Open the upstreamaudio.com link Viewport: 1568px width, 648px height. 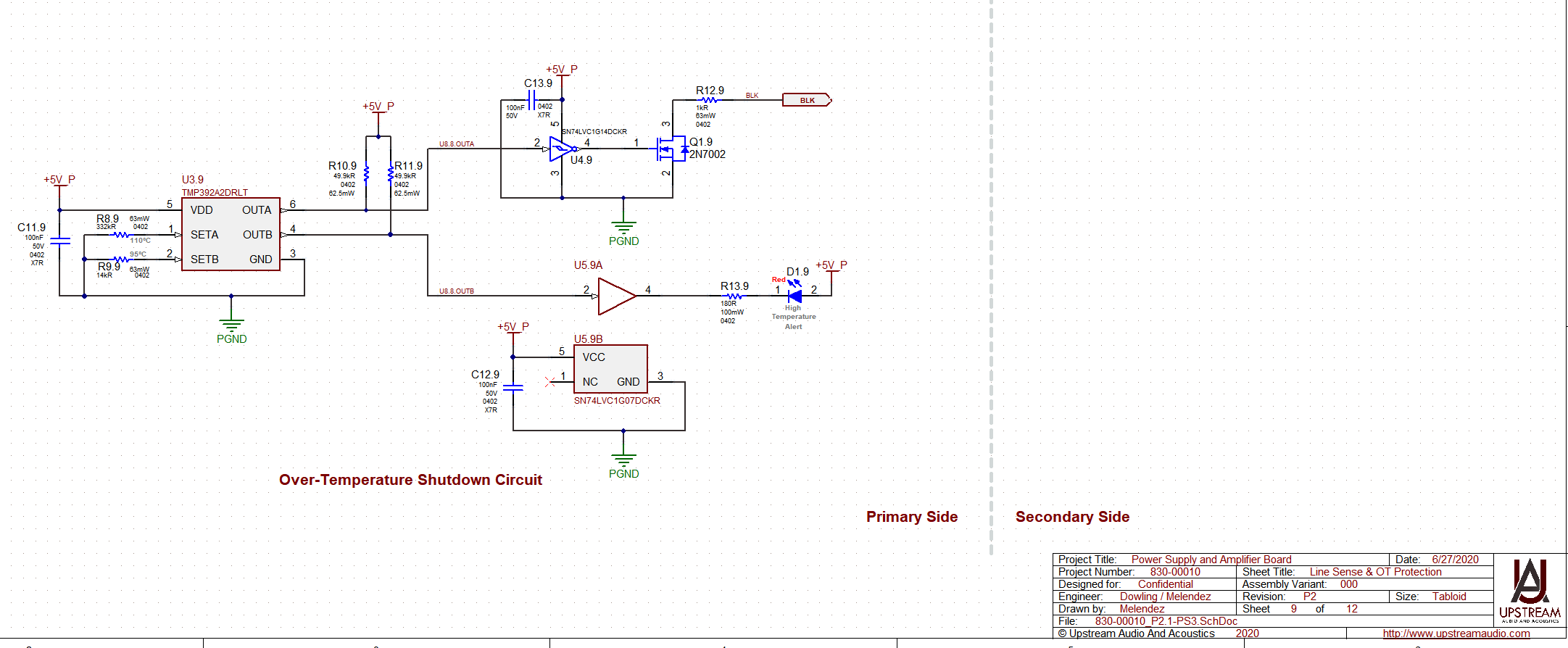click(x=1456, y=634)
